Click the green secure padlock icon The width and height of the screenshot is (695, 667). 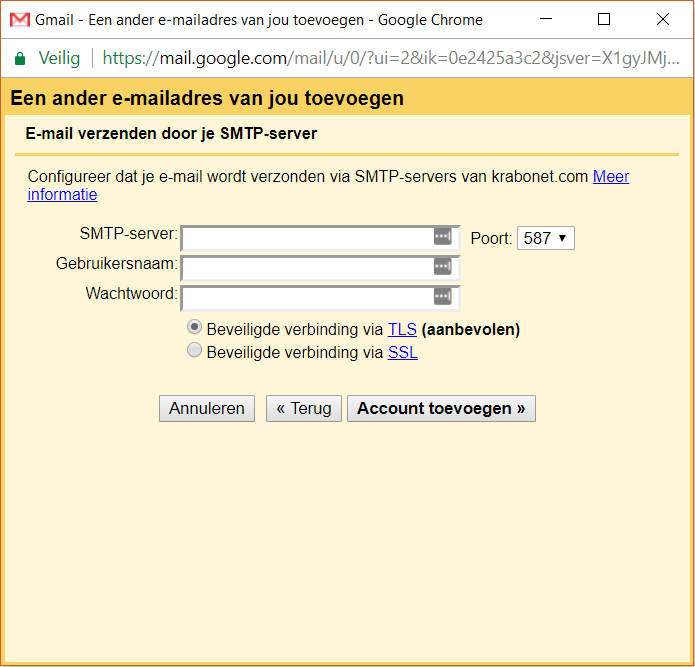click(20, 58)
